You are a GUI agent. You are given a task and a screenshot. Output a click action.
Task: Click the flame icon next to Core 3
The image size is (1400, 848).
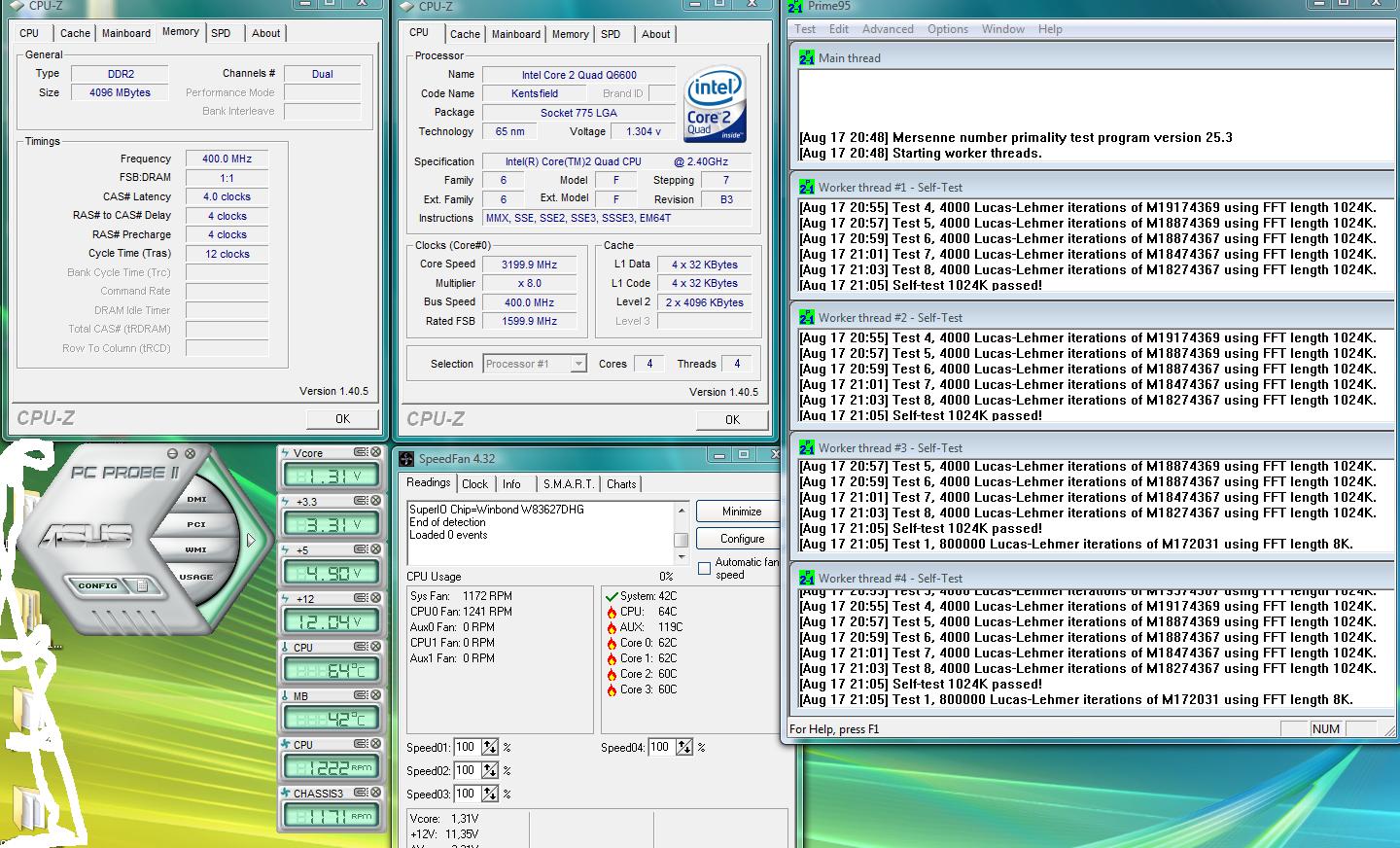tap(612, 689)
